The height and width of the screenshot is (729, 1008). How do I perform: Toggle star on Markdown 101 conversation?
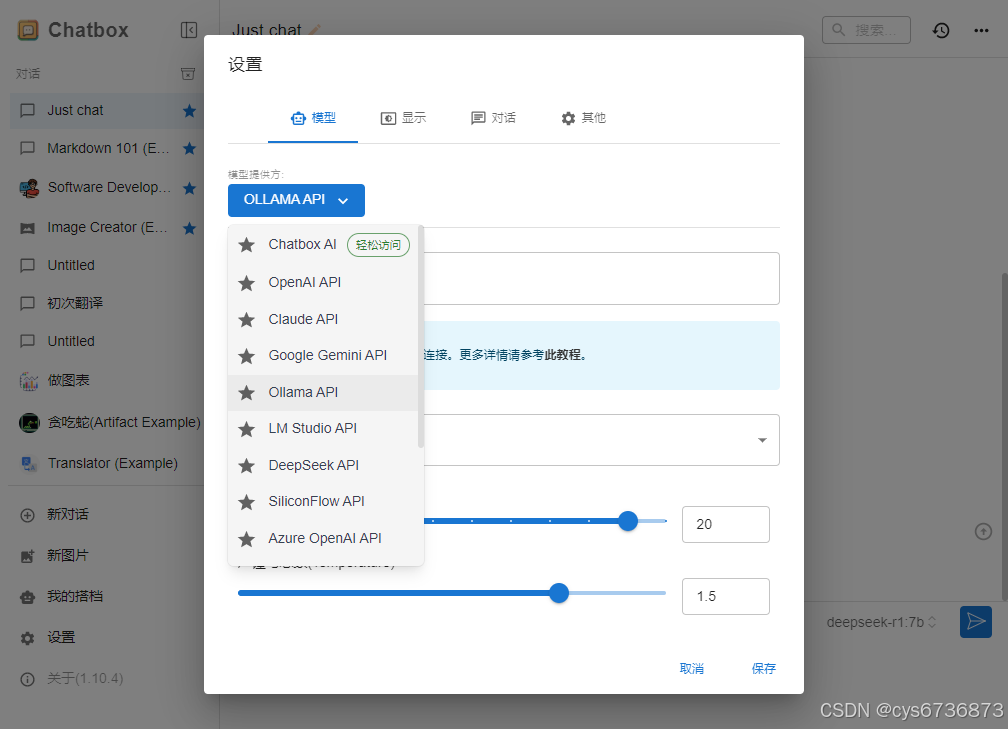point(189,148)
